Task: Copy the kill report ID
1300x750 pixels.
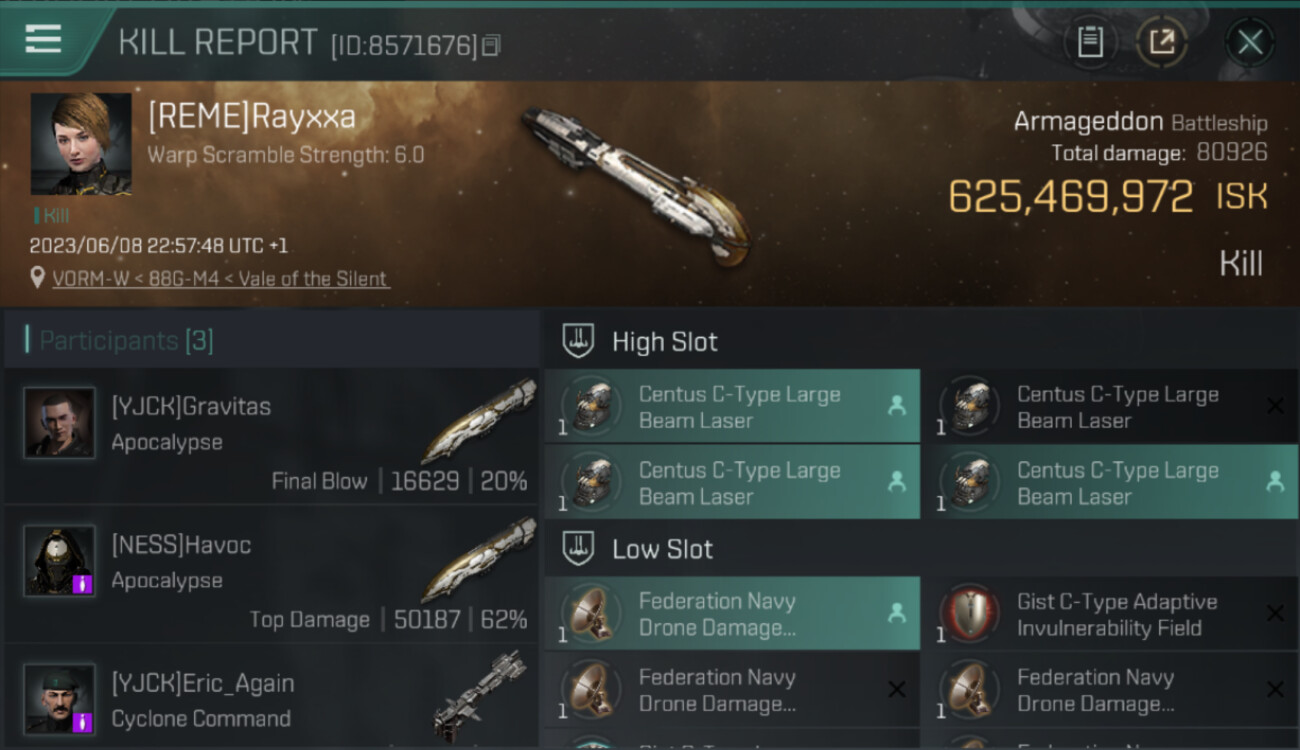Action: tap(490, 46)
